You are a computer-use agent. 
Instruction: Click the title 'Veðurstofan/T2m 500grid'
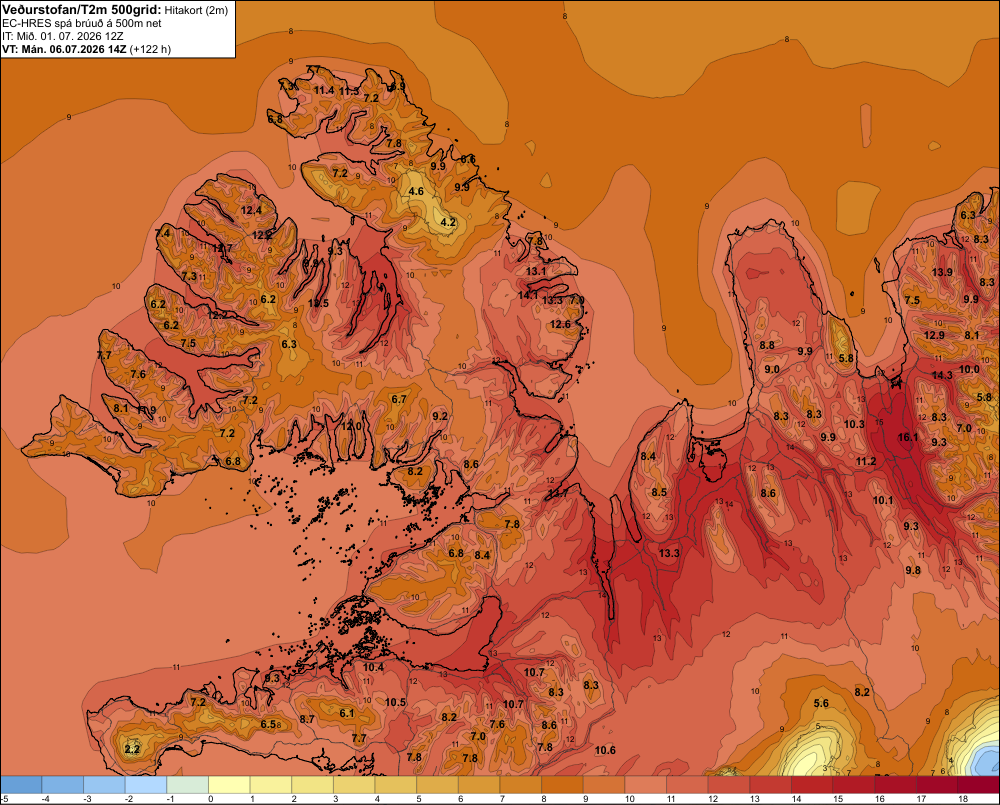coord(81,9)
